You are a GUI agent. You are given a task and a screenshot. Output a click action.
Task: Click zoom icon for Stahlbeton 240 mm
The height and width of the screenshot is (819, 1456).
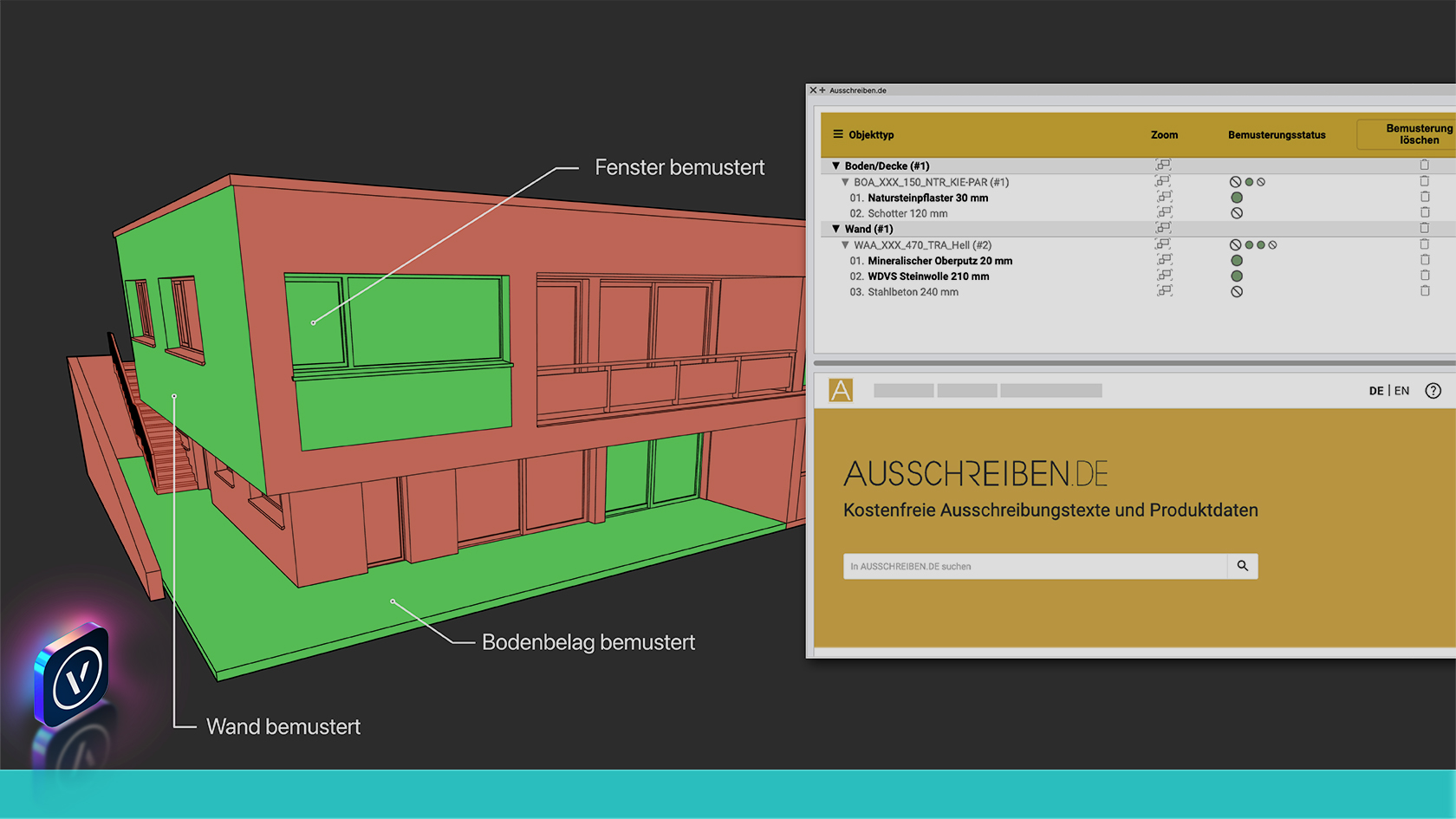1164,291
